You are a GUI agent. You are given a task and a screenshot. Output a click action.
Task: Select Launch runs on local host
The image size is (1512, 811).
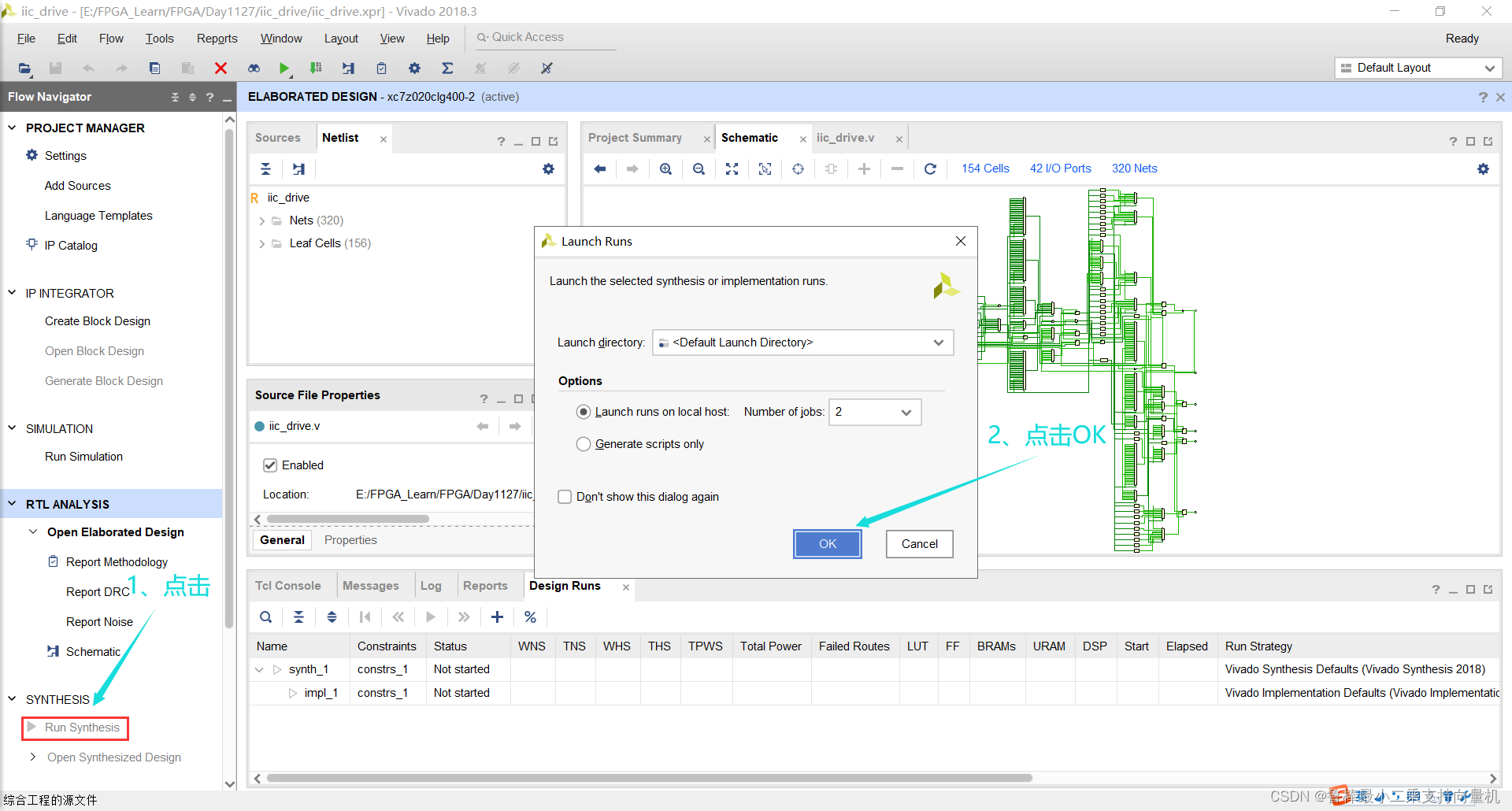[584, 412]
